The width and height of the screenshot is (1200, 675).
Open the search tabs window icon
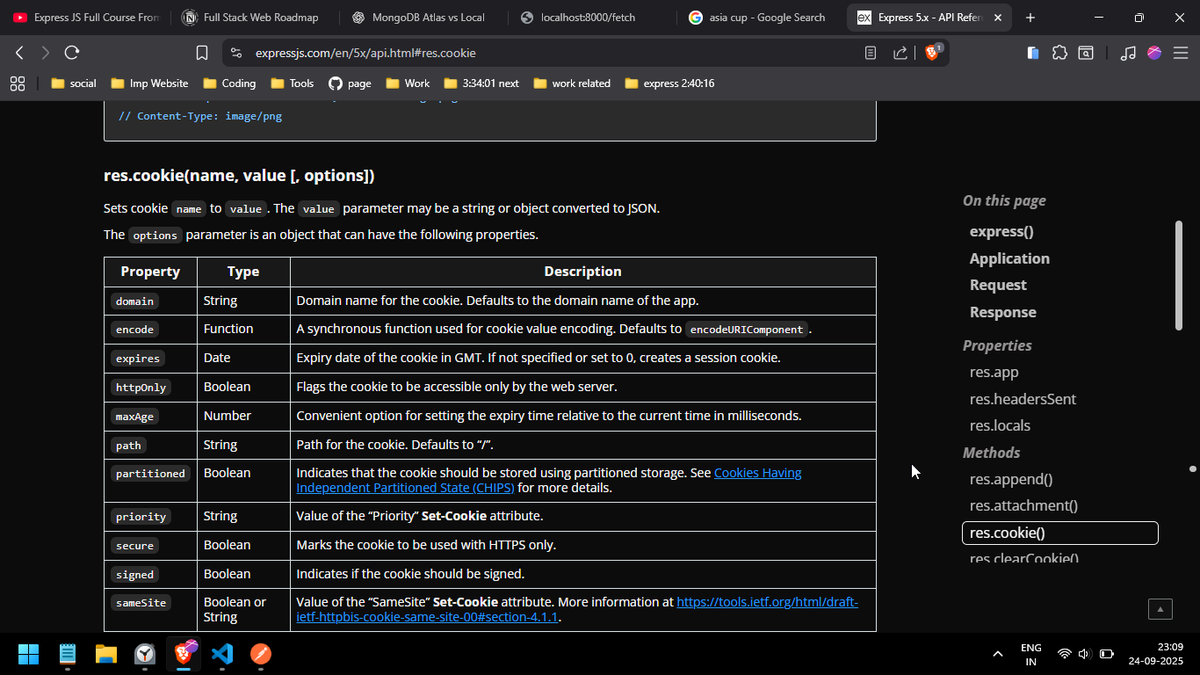pyautogui.click(x=1085, y=52)
